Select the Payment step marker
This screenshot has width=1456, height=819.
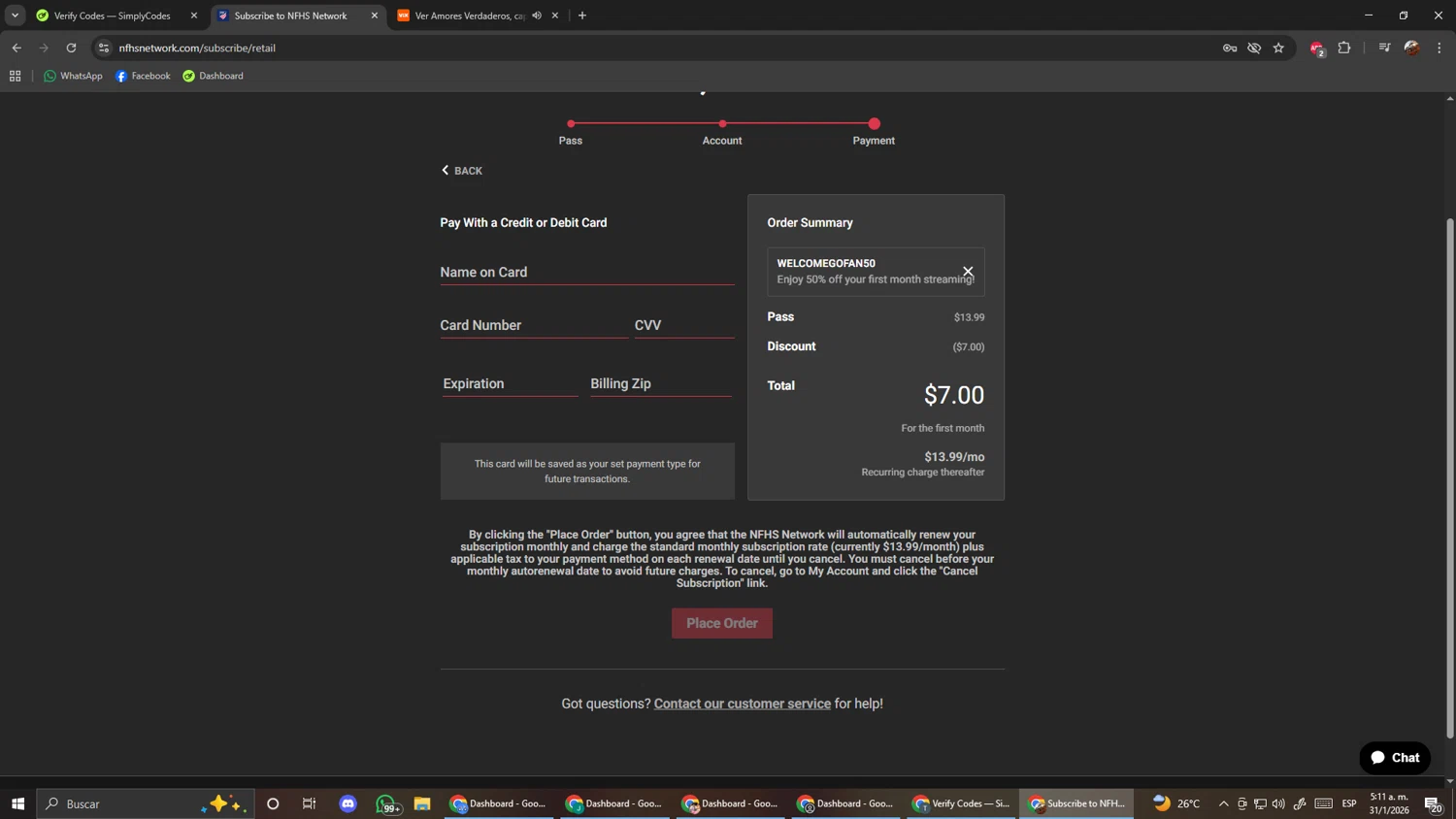tap(874, 124)
